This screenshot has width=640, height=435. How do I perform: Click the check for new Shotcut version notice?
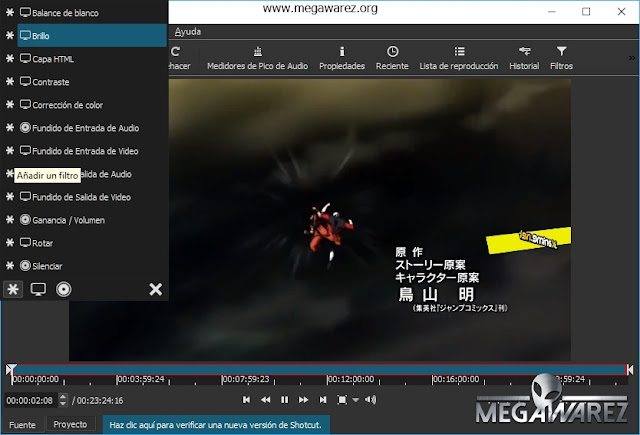pyautogui.click(x=216, y=425)
